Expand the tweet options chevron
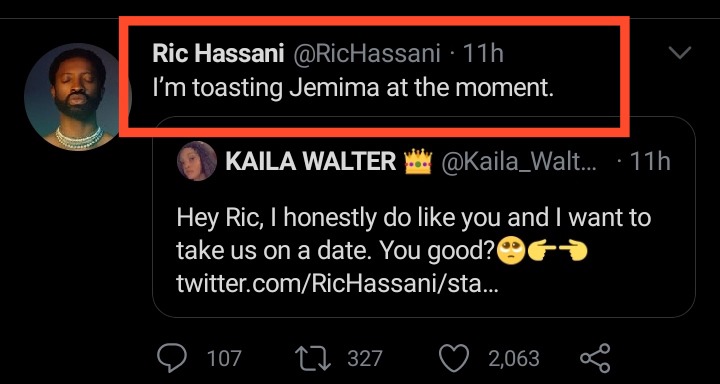 [x=680, y=53]
